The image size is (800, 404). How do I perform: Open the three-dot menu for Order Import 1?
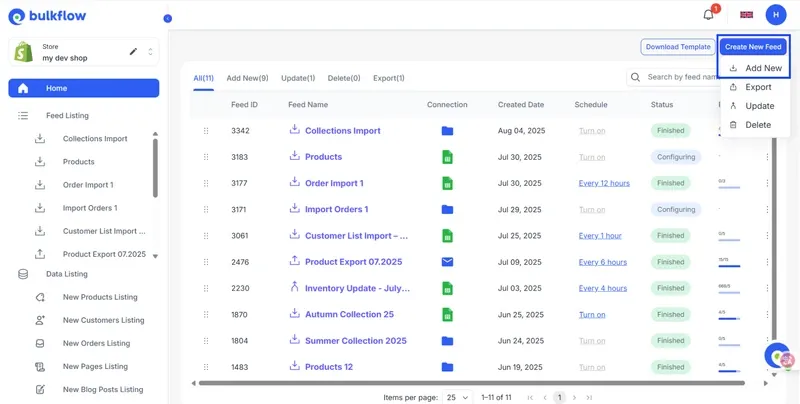767,183
